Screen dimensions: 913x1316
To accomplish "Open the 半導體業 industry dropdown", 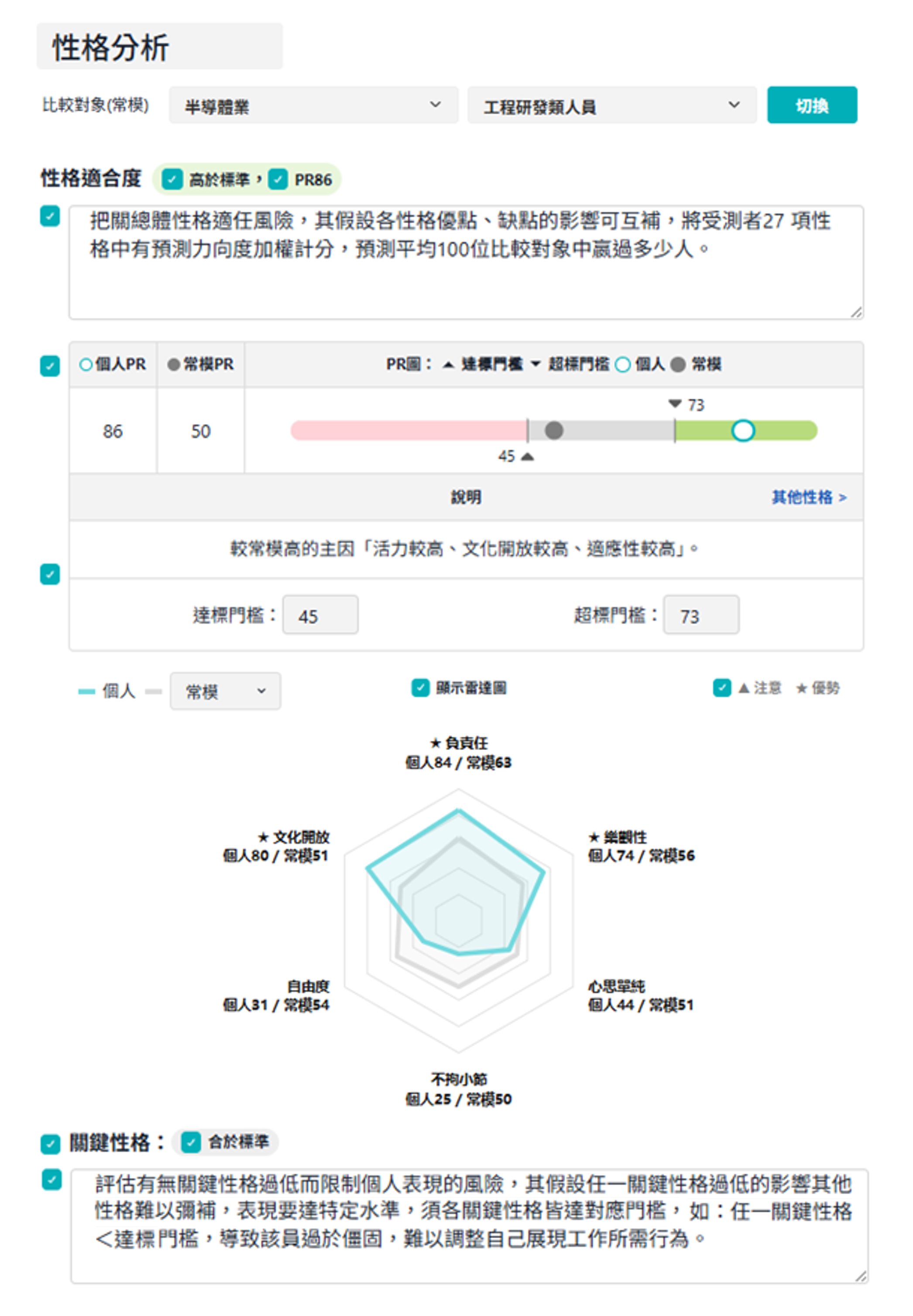I will click(313, 105).
